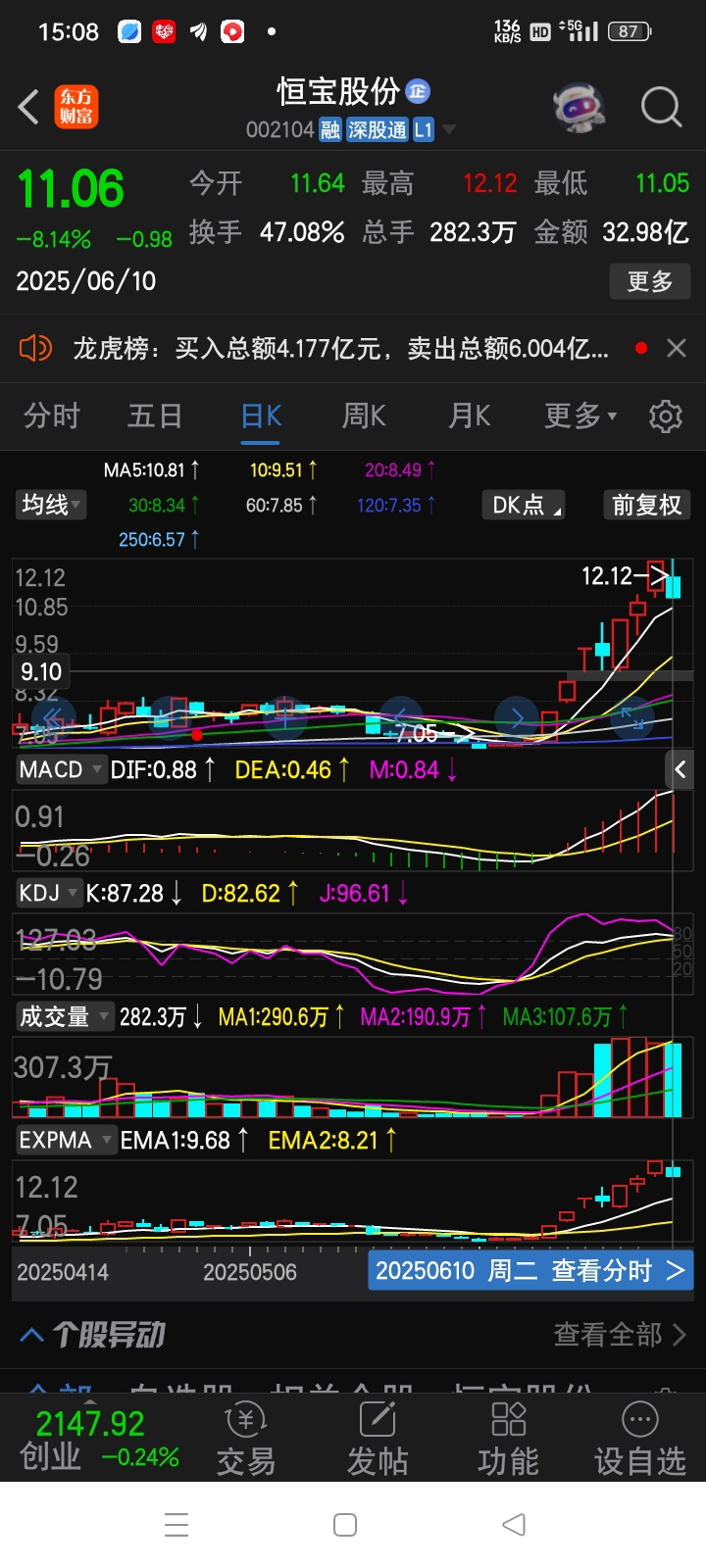Tap the 250:6.57 moving average label

click(x=158, y=540)
